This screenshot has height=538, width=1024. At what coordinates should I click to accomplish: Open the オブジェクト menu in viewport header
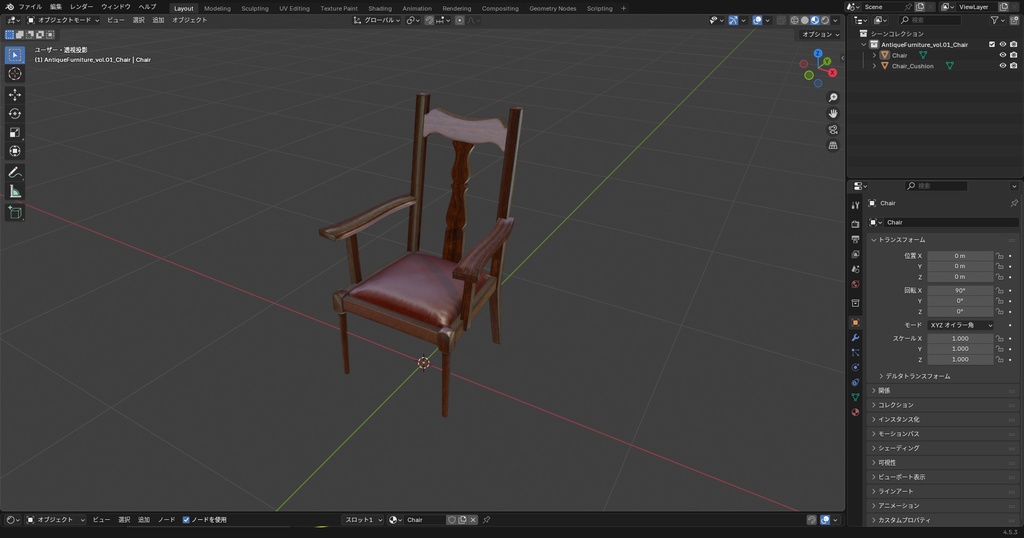pyautogui.click(x=189, y=20)
